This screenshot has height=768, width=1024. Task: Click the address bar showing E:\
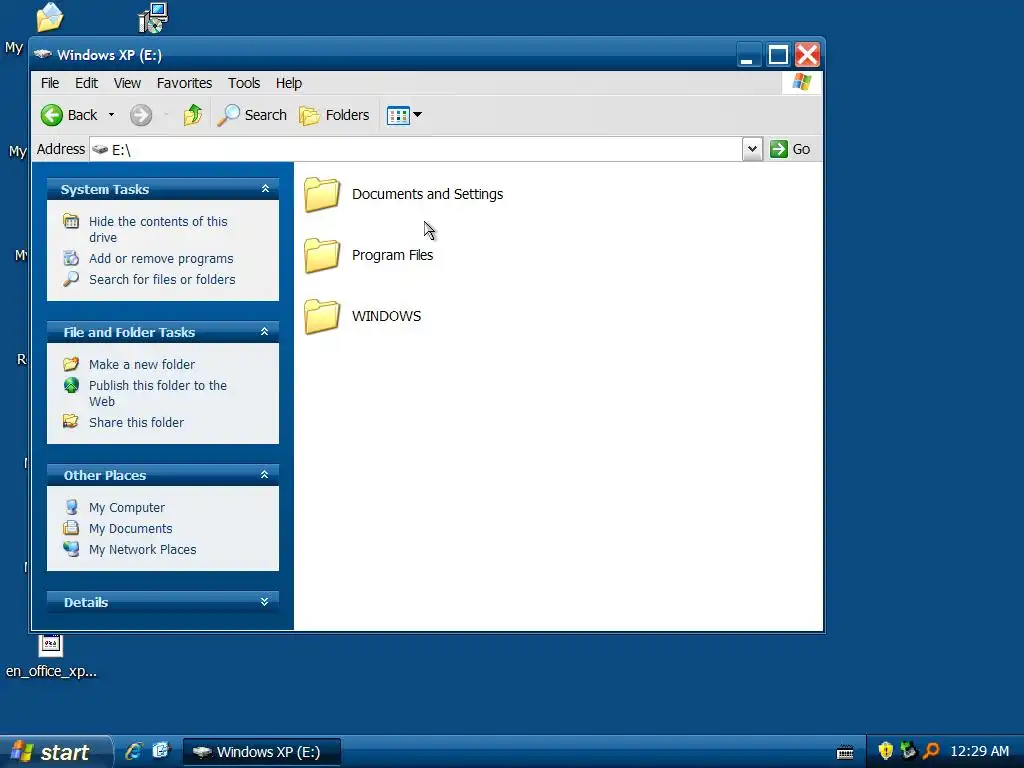click(x=415, y=150)
